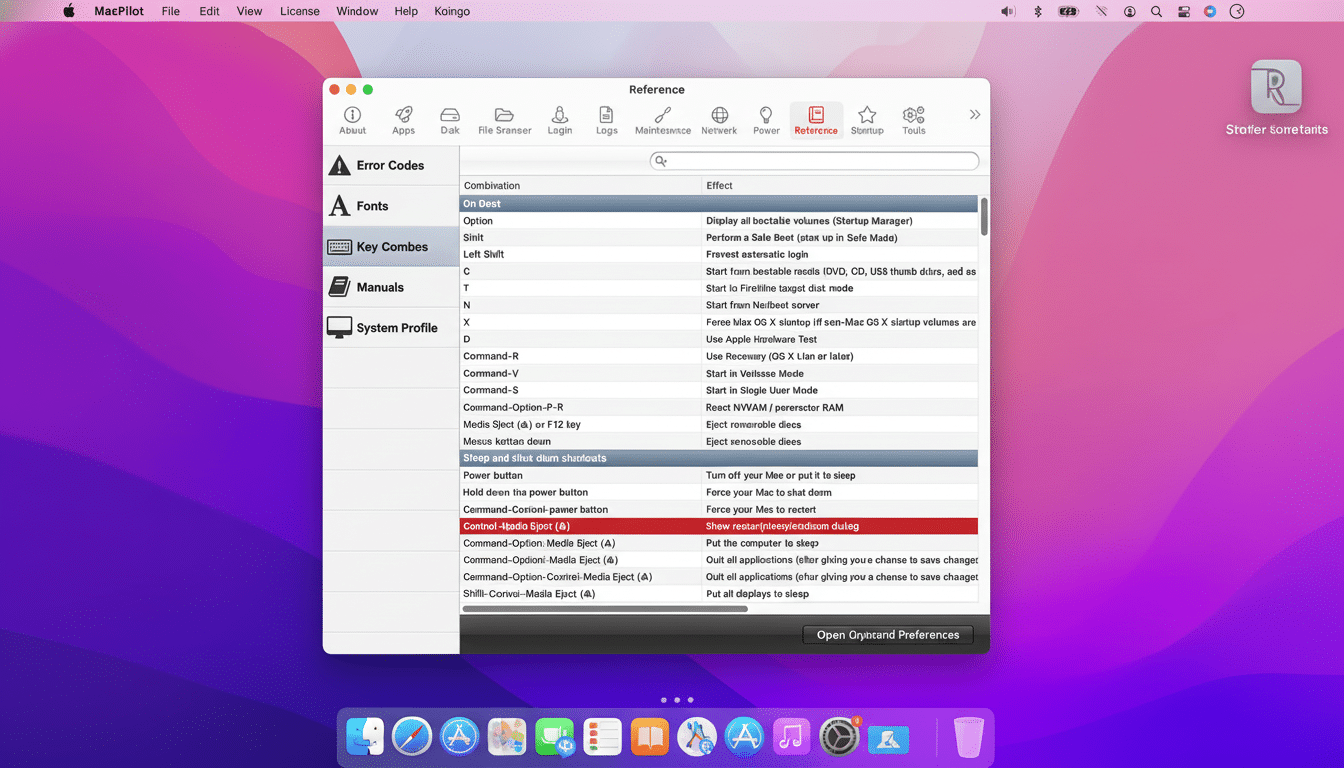Select the Command-R table row

pyautogui.click(x=600, y=355)
